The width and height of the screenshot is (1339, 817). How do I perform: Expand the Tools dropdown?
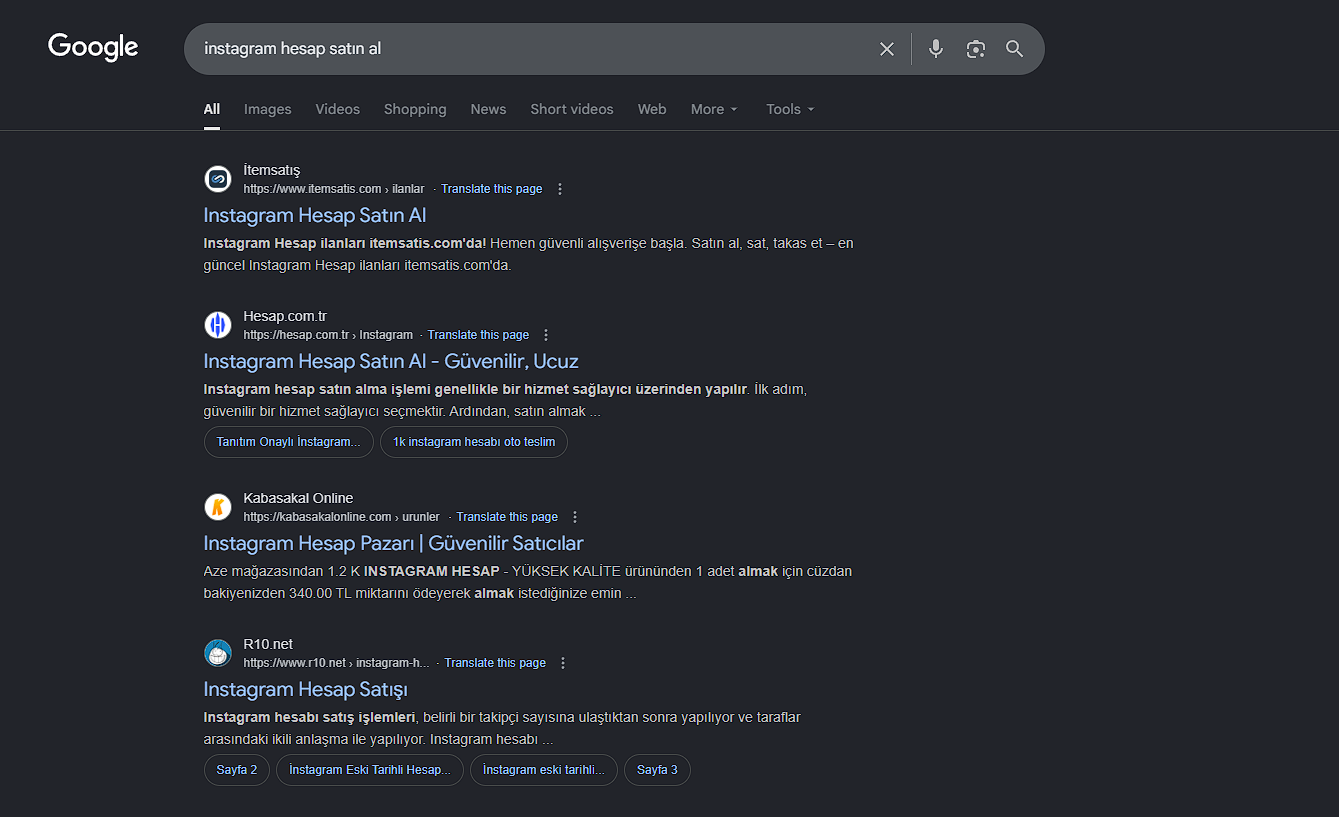click(x=790, y=109)
